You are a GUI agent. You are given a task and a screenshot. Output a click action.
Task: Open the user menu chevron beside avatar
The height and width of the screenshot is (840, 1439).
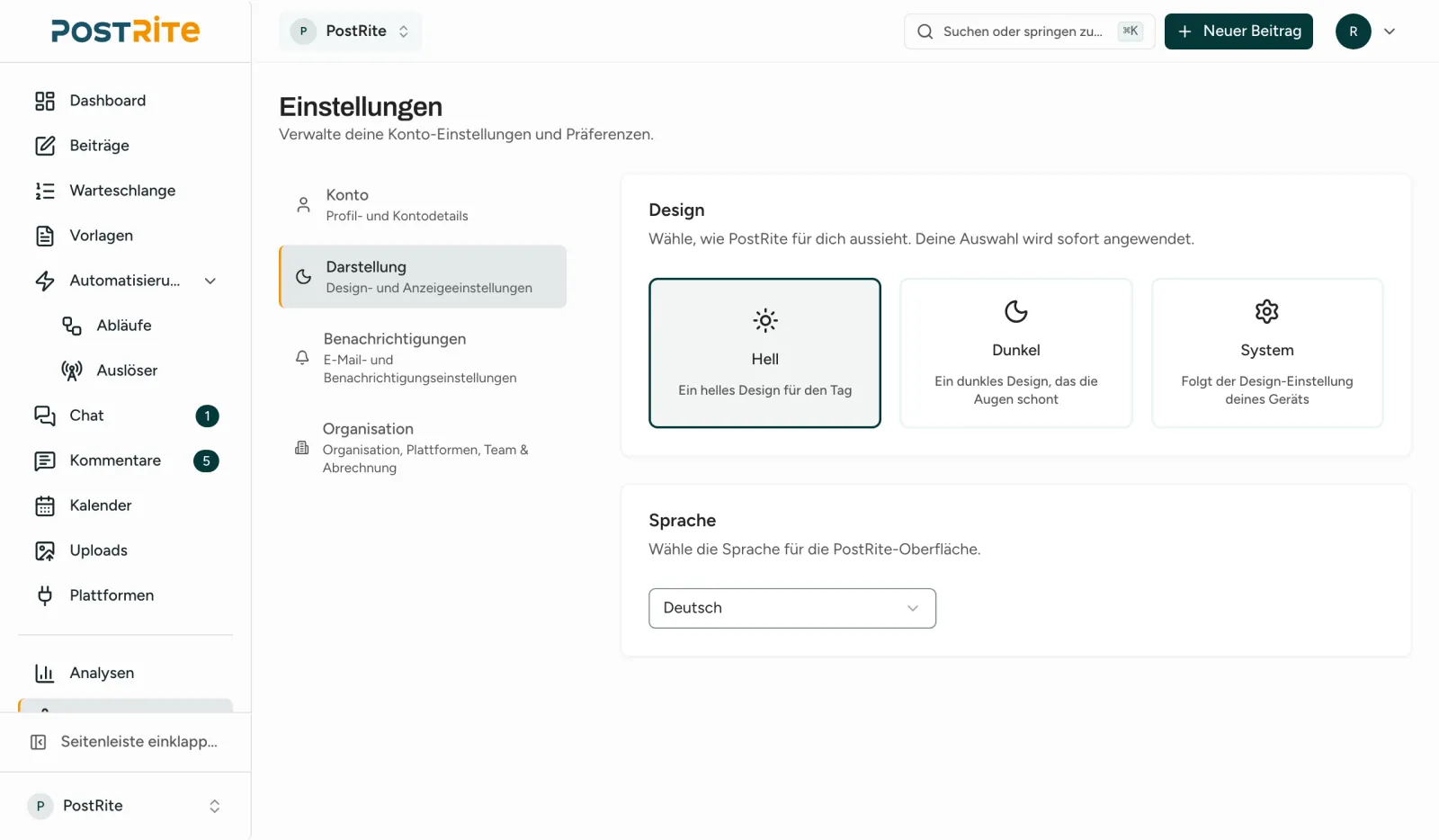(x=1390, y=31)
